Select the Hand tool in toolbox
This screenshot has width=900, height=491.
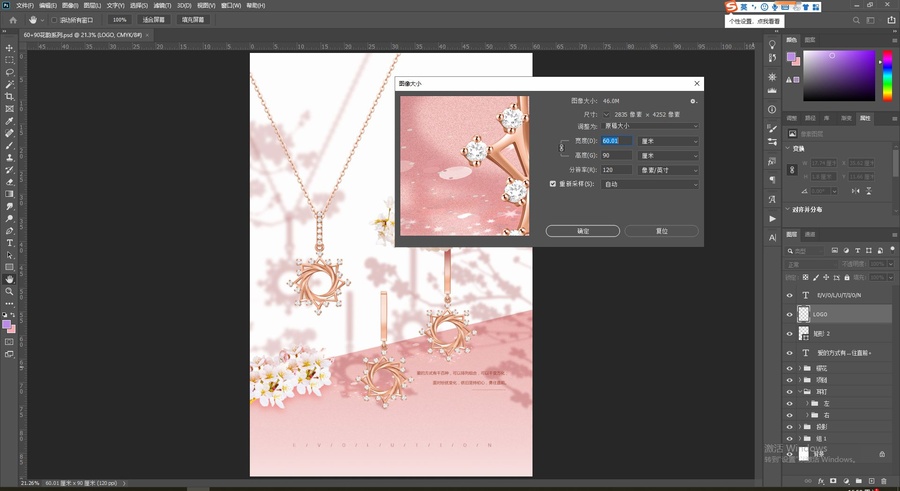[9, 279]
